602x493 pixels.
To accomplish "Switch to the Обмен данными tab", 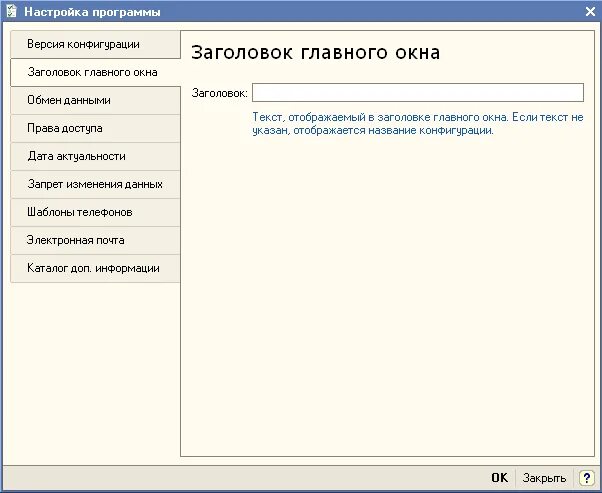I will 95,100.
